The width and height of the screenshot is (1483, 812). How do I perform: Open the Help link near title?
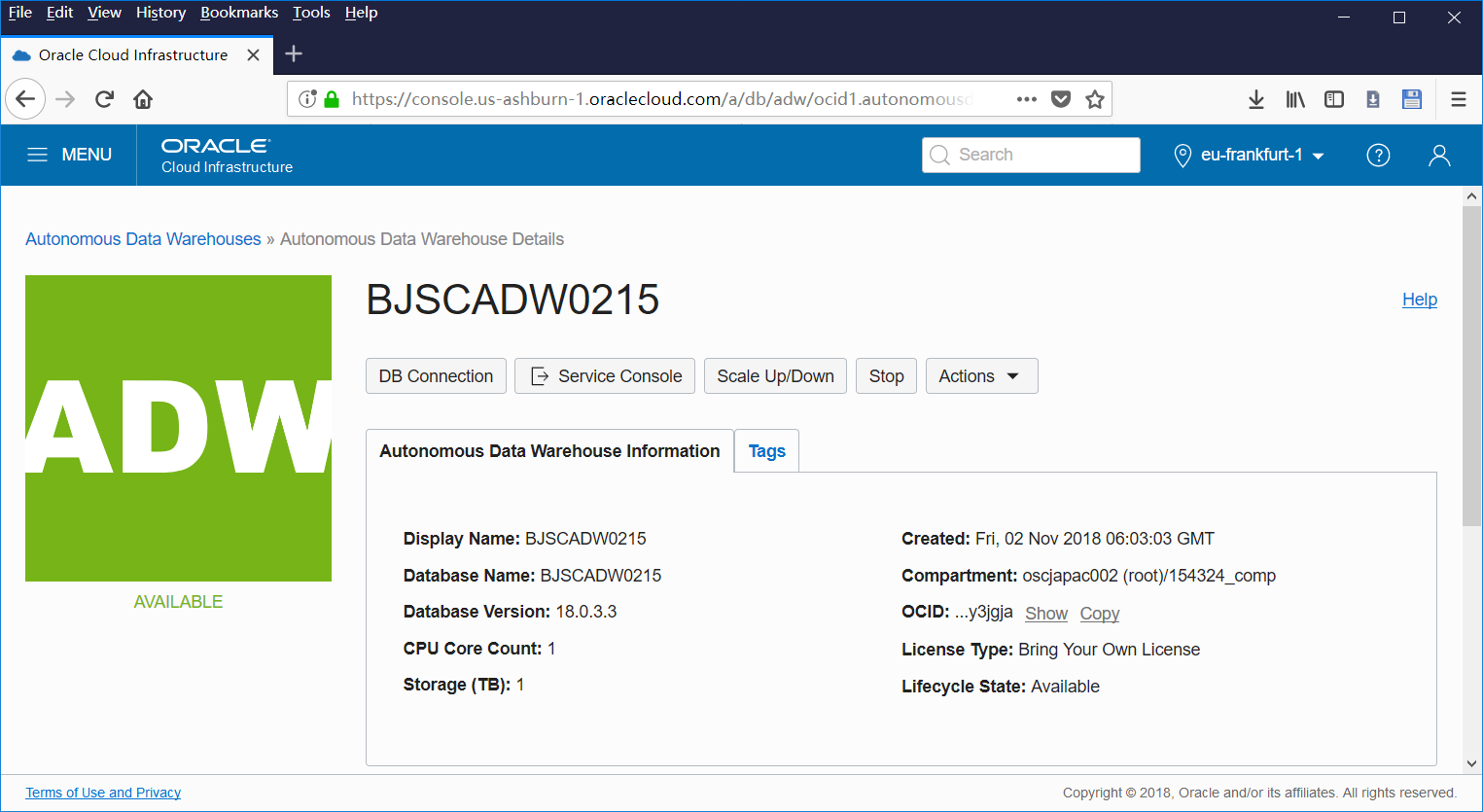1420,300
